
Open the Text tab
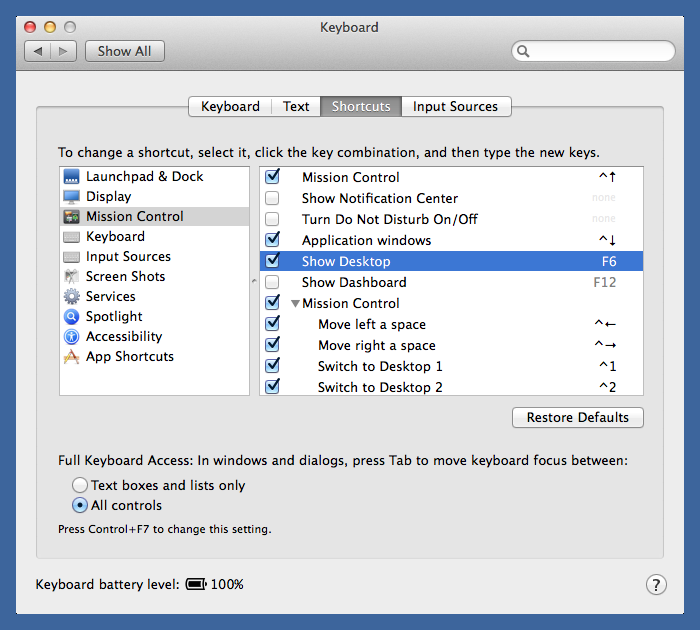pos(296,107)
